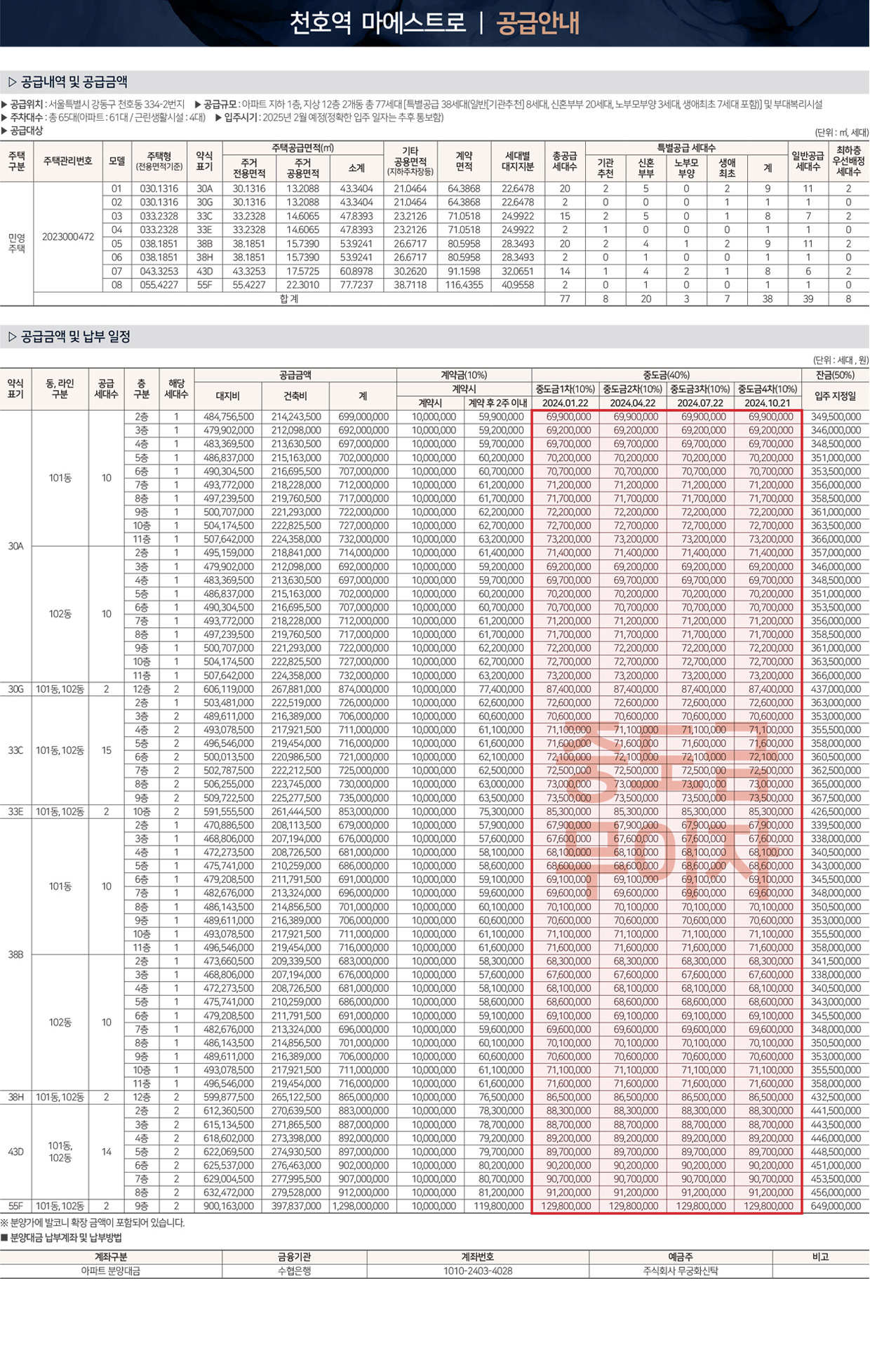Select the '모델' column header
The image size is (870, 1372).
click(x=116, y=161)
